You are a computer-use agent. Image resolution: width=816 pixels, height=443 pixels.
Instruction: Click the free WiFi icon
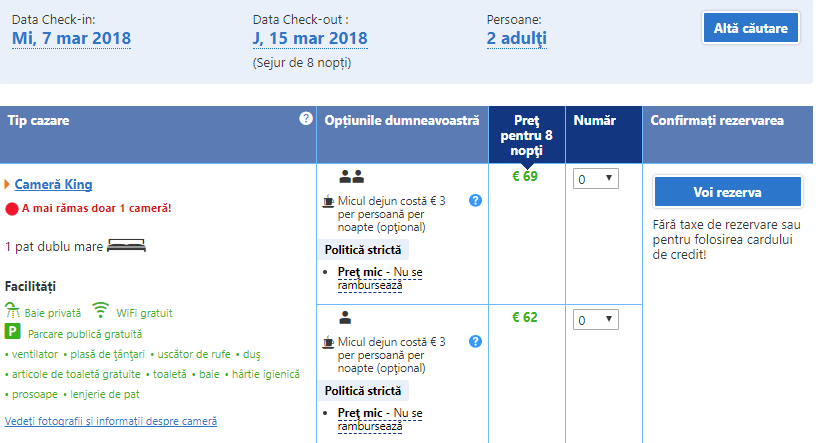click(100, 311)
